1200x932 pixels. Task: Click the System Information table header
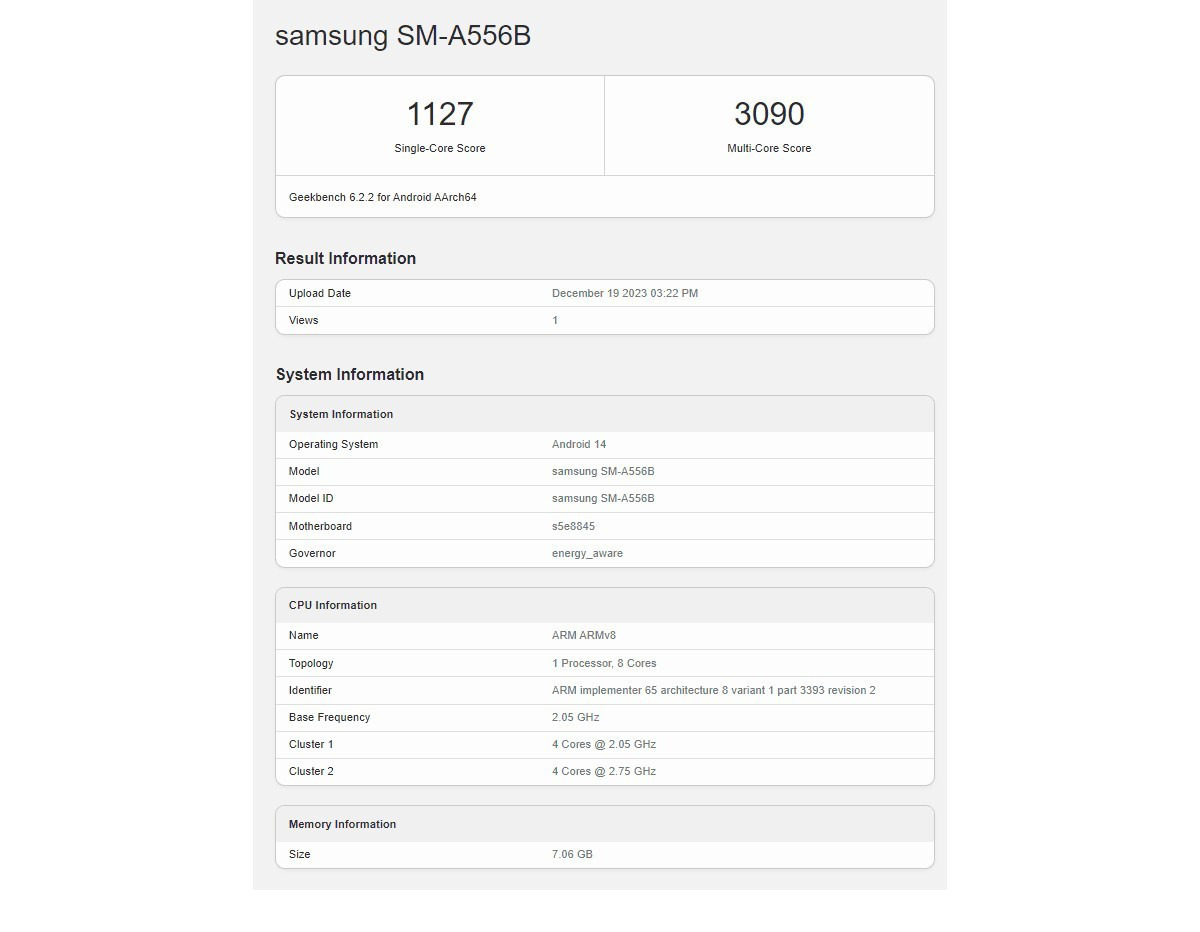click(x=341, y=414)
